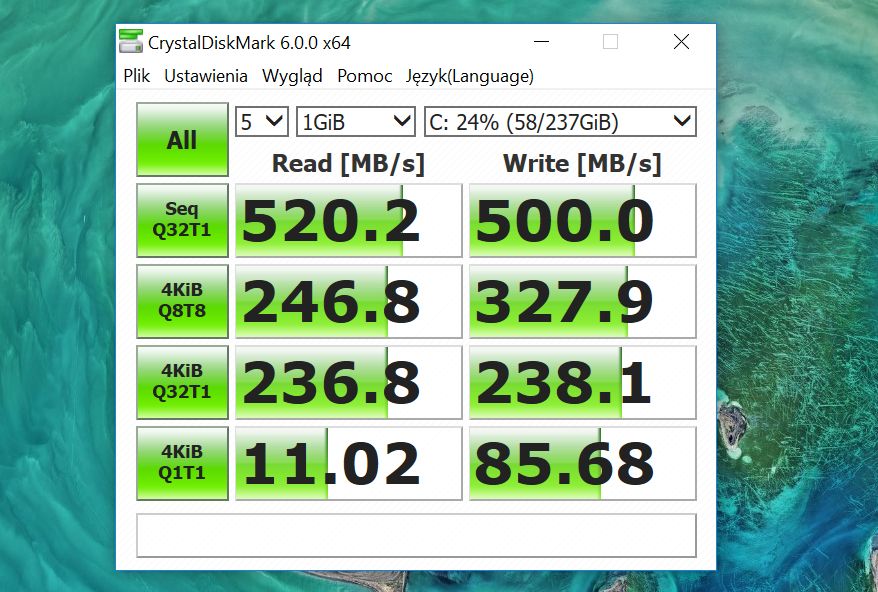Image resolution: width=878 pixels, height=592 pixels.
Task: Minimize the CrystalDiskMark window
Action: pos(541,42)
